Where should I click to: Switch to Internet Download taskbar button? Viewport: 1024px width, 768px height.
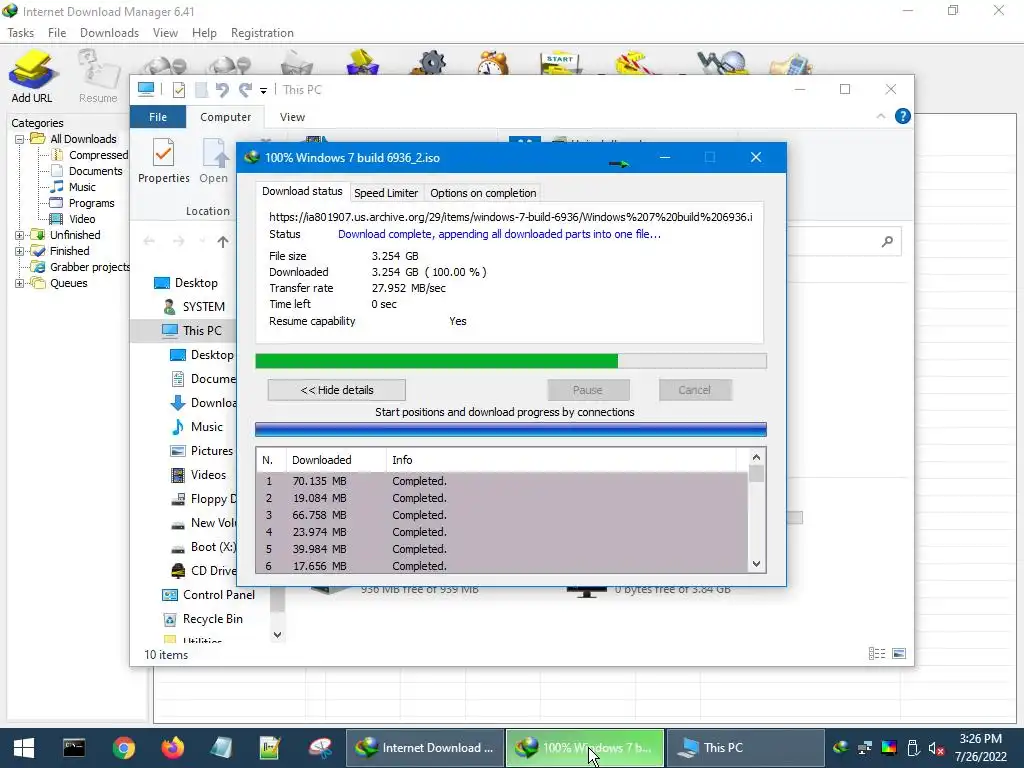pyautogui.click(x=424, y=748)
